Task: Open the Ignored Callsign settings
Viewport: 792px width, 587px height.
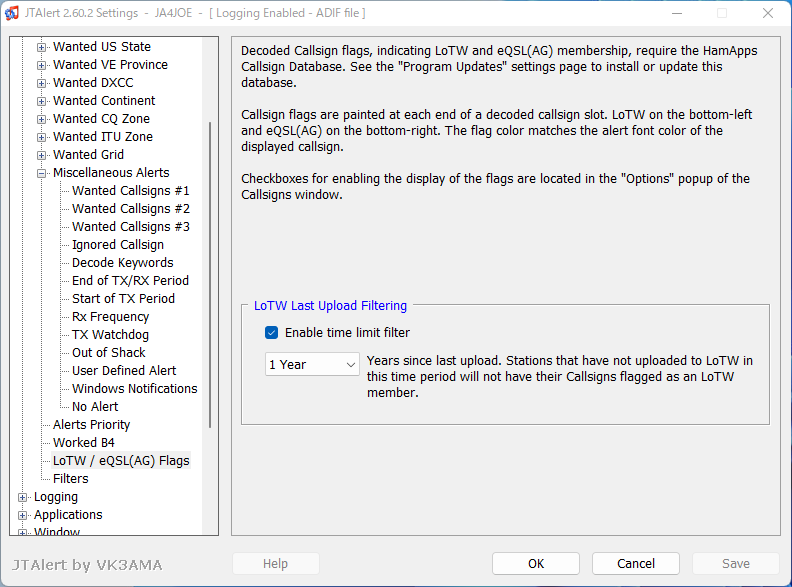Action: click(118, 244)
